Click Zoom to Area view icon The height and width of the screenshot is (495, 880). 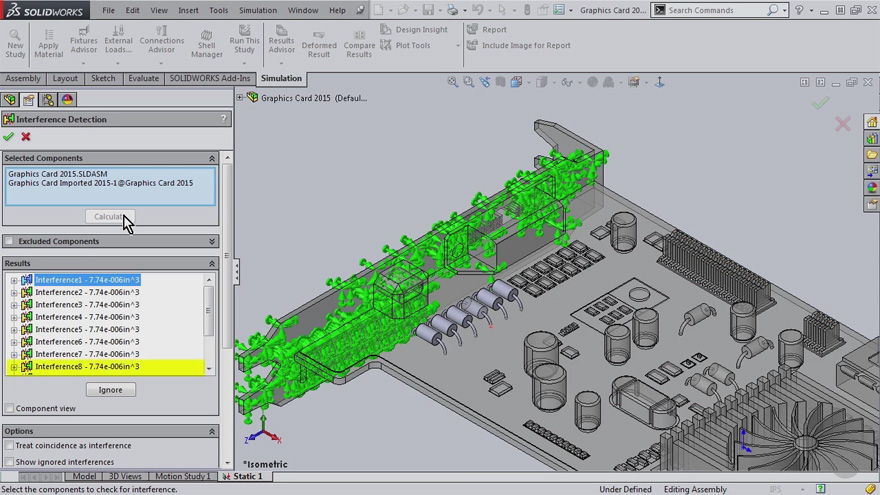point(468,82)
